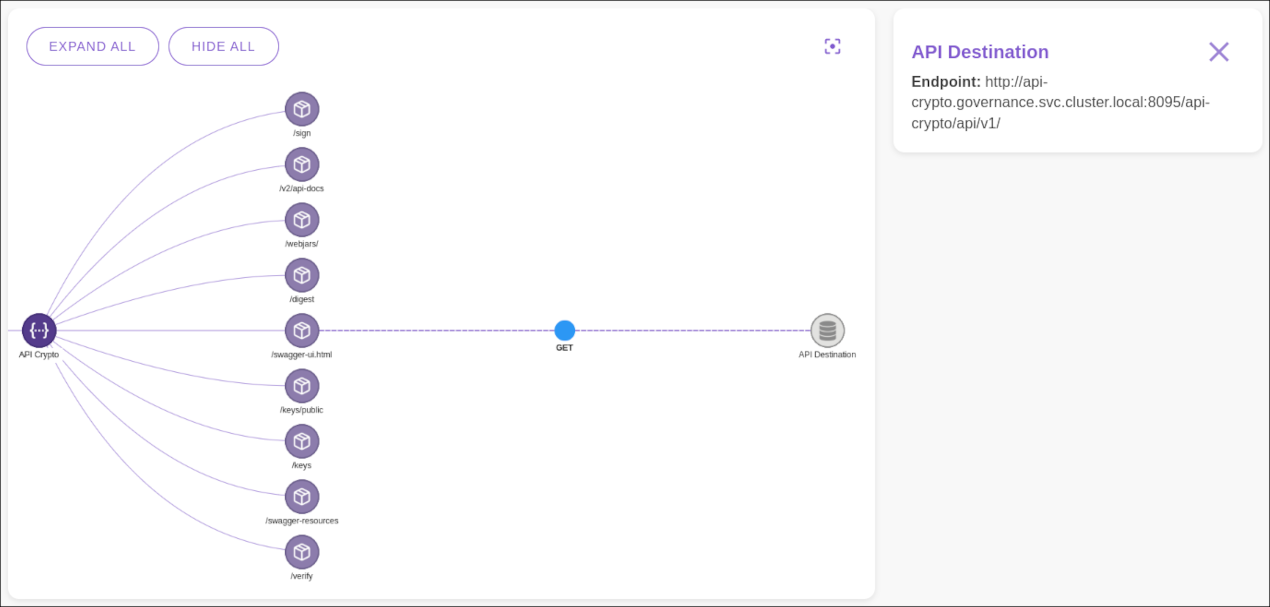Close the API Destination details panel
The height and width of the screenshot is (607, 1270).
(1219, 51)
